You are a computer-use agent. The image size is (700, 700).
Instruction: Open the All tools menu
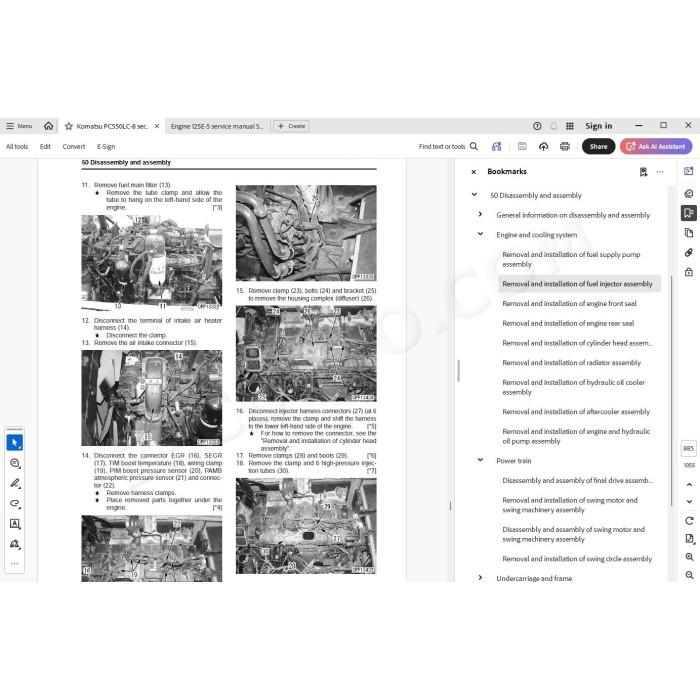pos(17,146)
